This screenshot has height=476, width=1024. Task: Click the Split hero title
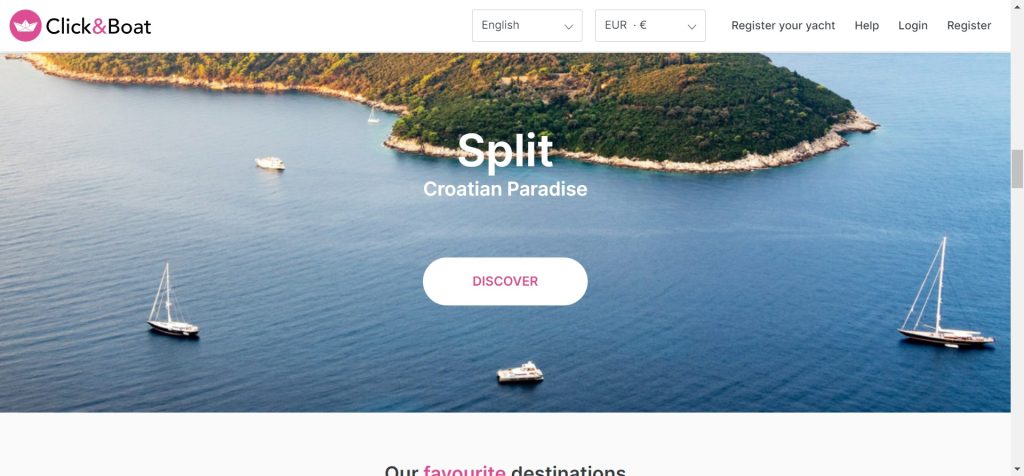tap(505, 151)
